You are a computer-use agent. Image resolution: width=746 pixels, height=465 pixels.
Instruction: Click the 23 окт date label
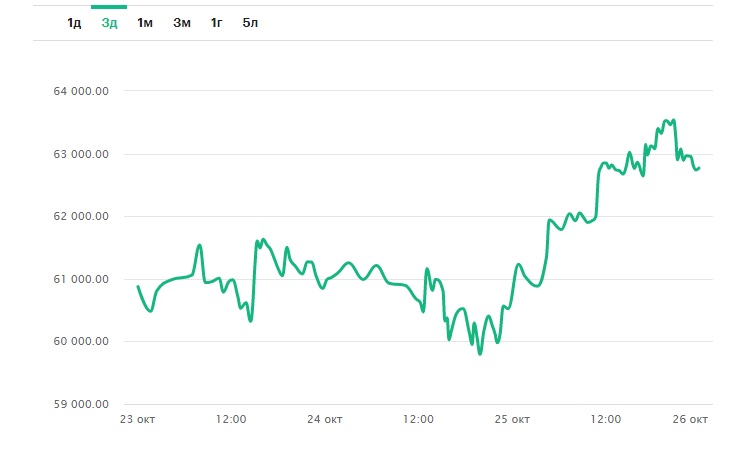tap(138, 419)
